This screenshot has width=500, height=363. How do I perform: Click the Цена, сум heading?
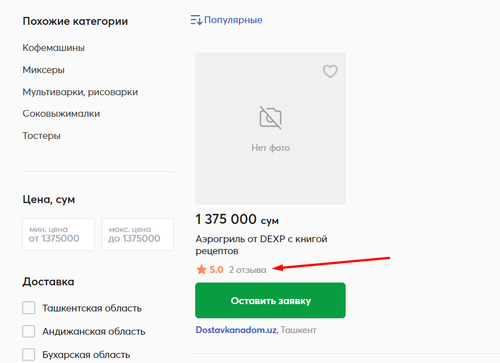pos(49,200)
